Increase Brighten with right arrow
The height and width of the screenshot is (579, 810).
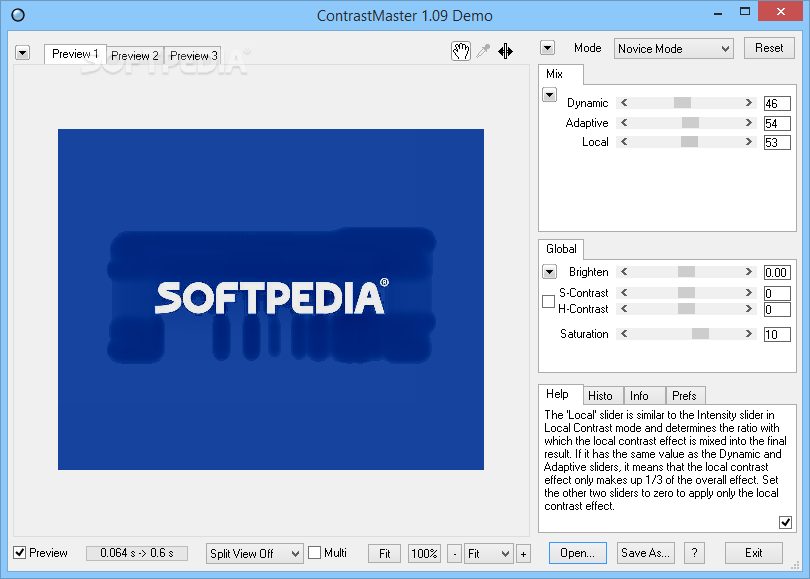tap(749, 272)
